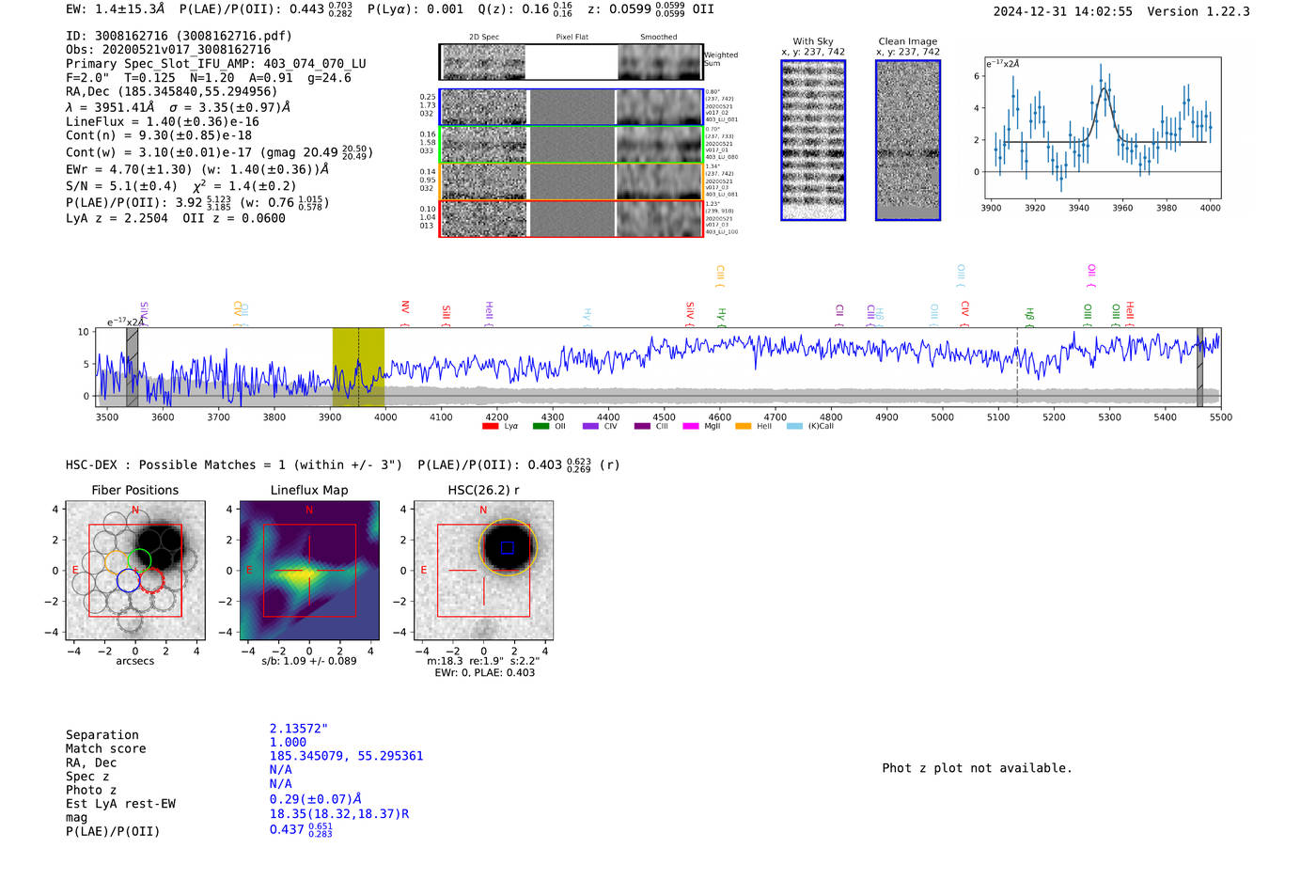
Task: Click the Lineflux Map panel
Action: [x=309, y=571]
